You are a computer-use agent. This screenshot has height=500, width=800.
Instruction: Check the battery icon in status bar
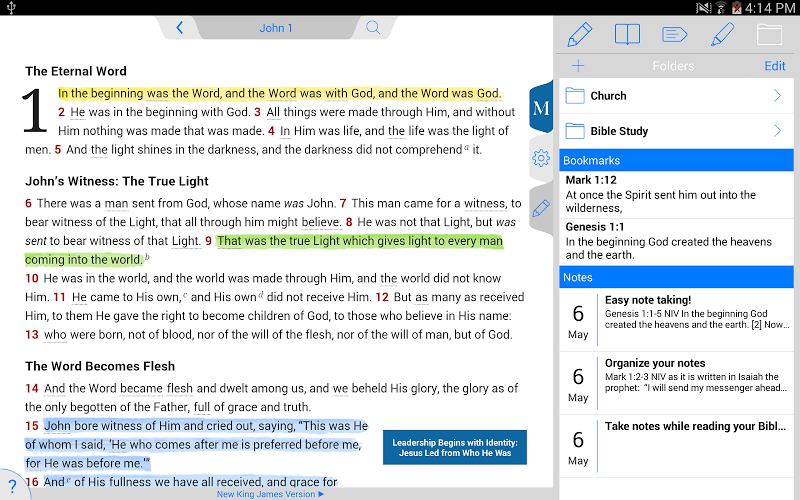pyautogui.click(x=736, y=8)
